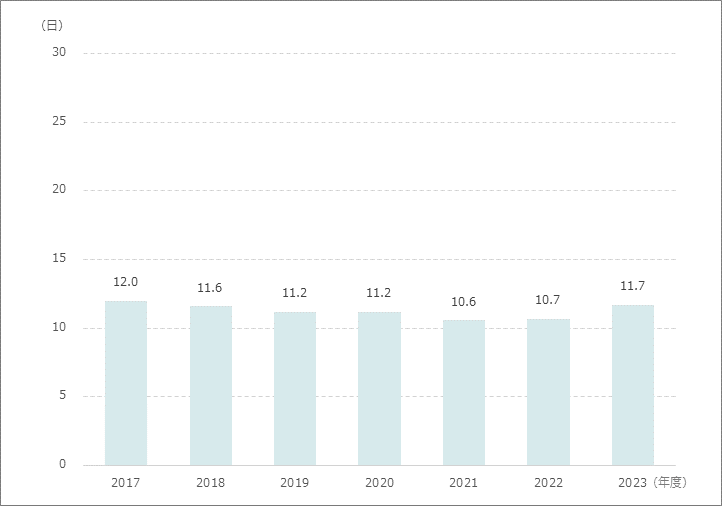Screen dimensions: 722x506
Task: Click the 11.7 data label
Action: 633,287
